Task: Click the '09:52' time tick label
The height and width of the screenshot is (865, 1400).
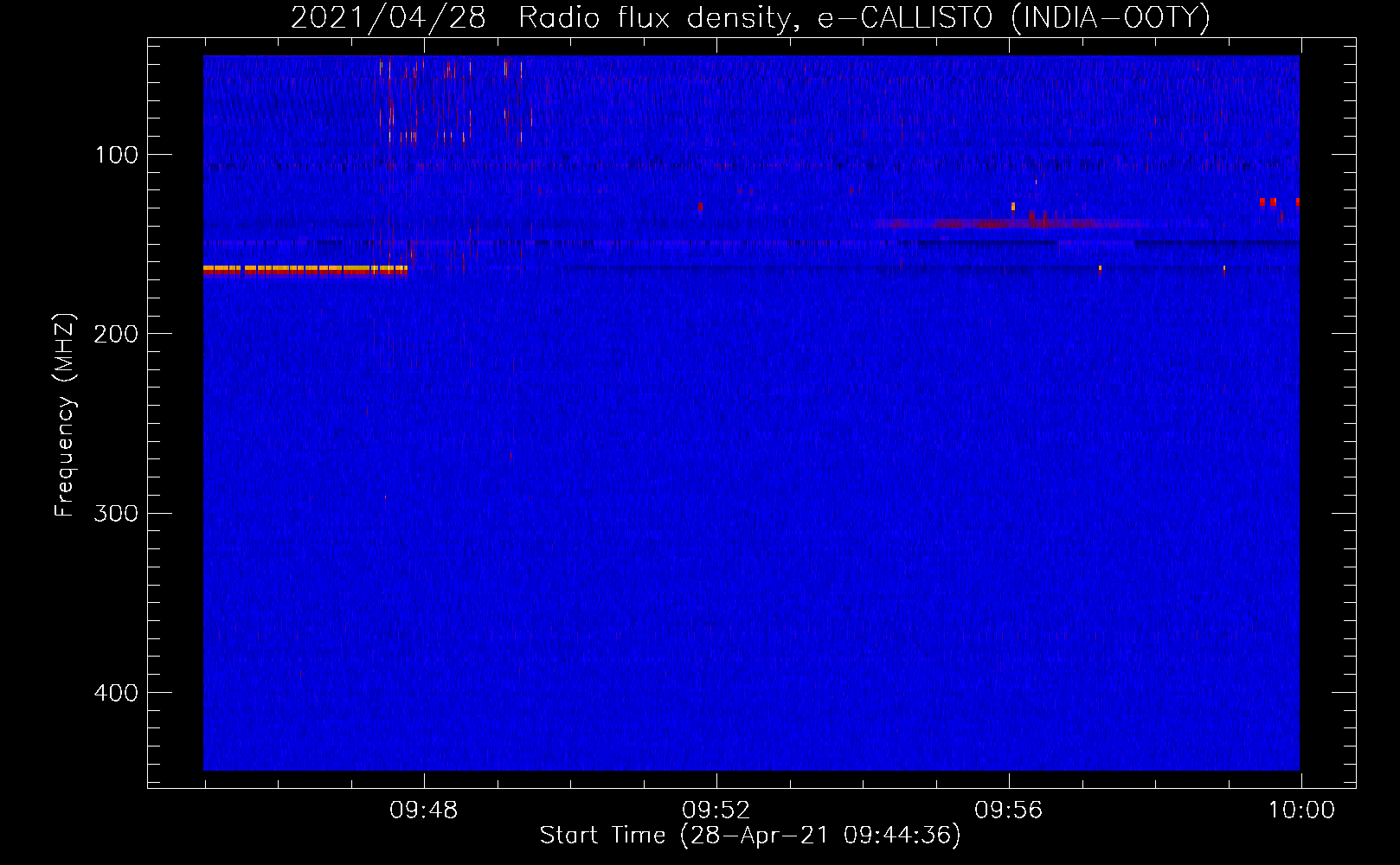Action: pyautogui.click(x=716, y=811)
